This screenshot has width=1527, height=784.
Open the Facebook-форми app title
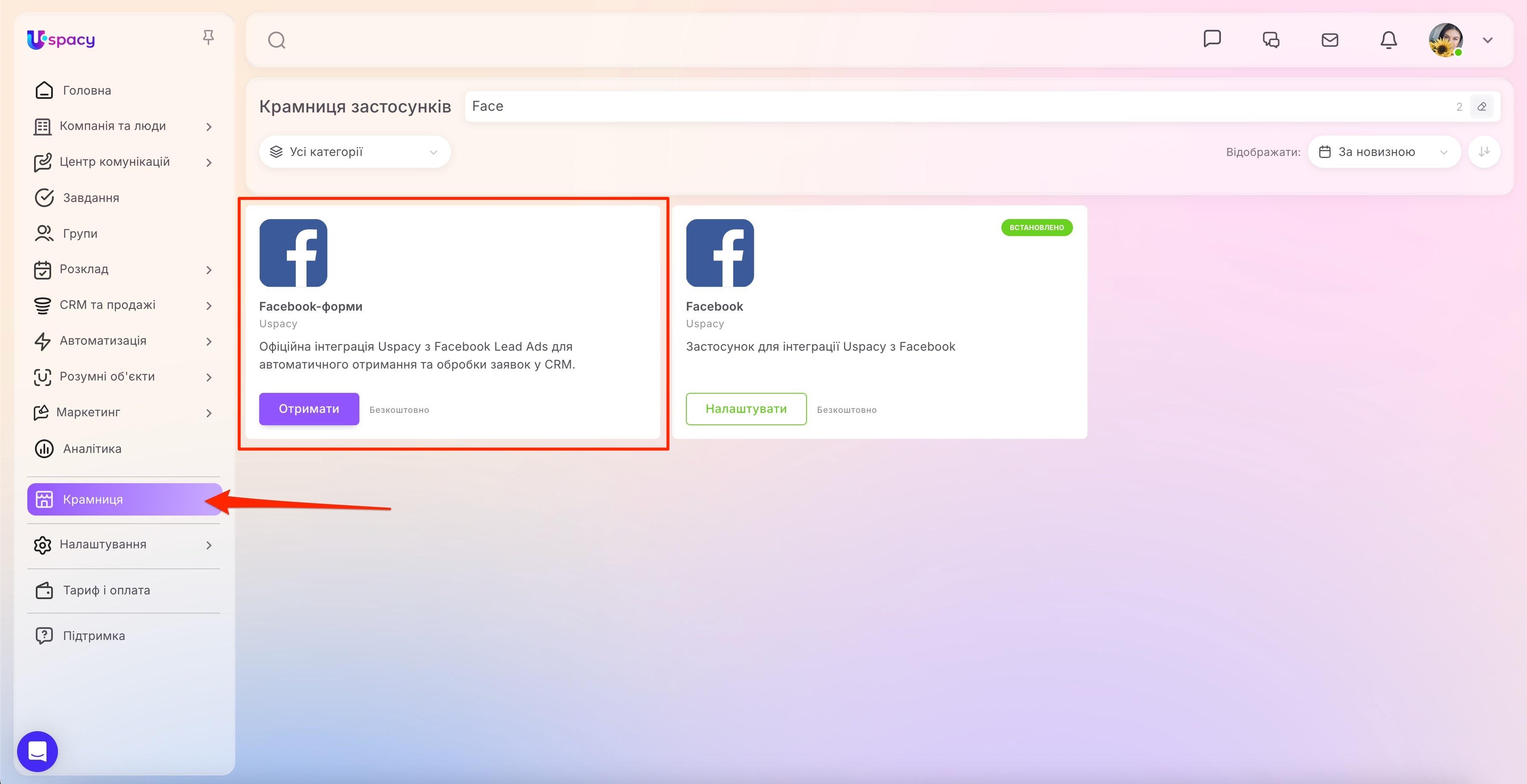click(311, 306)
